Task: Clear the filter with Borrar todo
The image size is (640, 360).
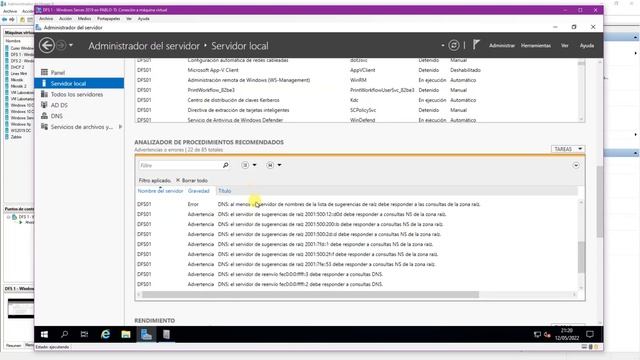Action: (x=192, y=180)
